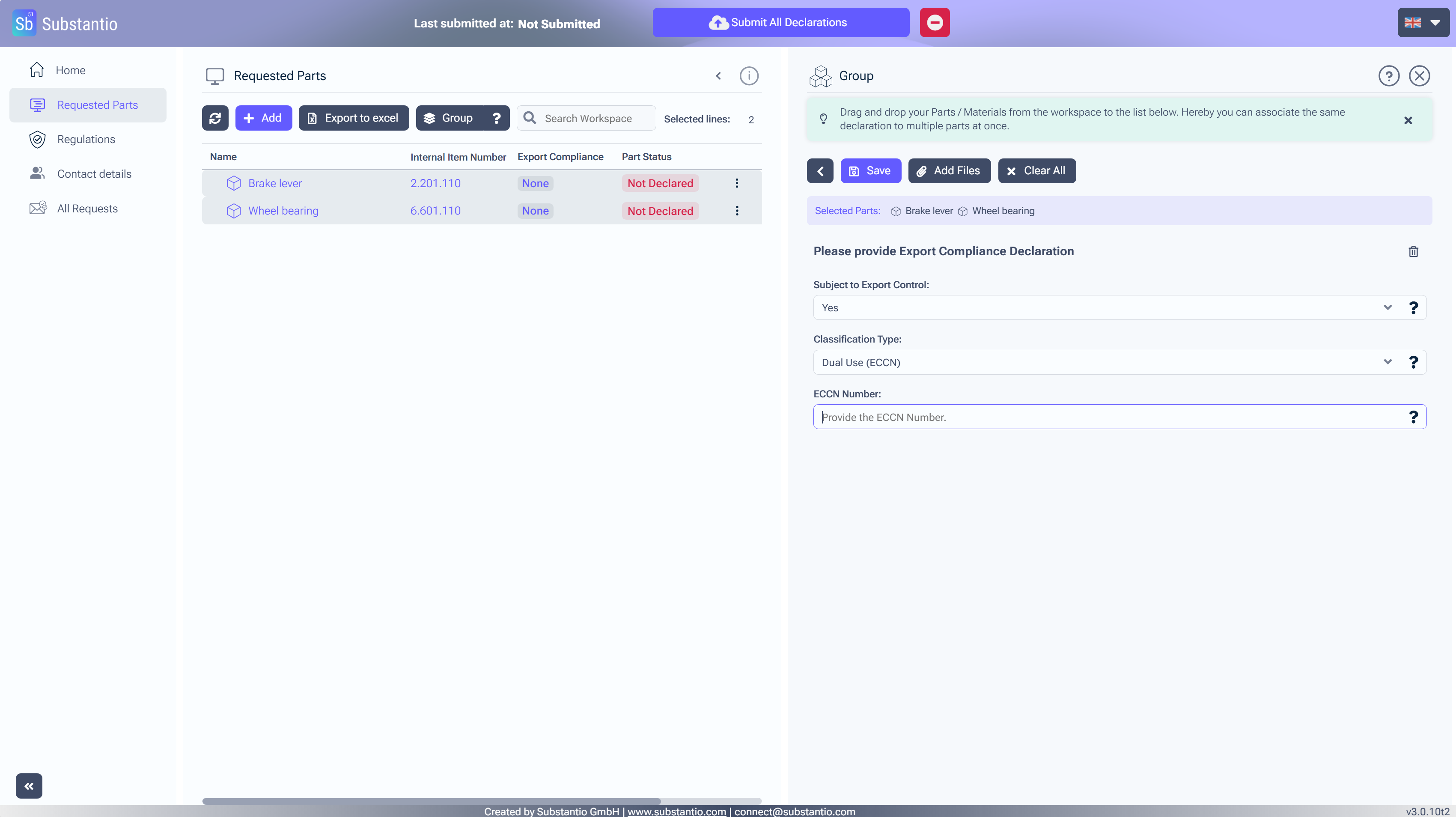Open the Requested Parts info icon

[748, 76]
